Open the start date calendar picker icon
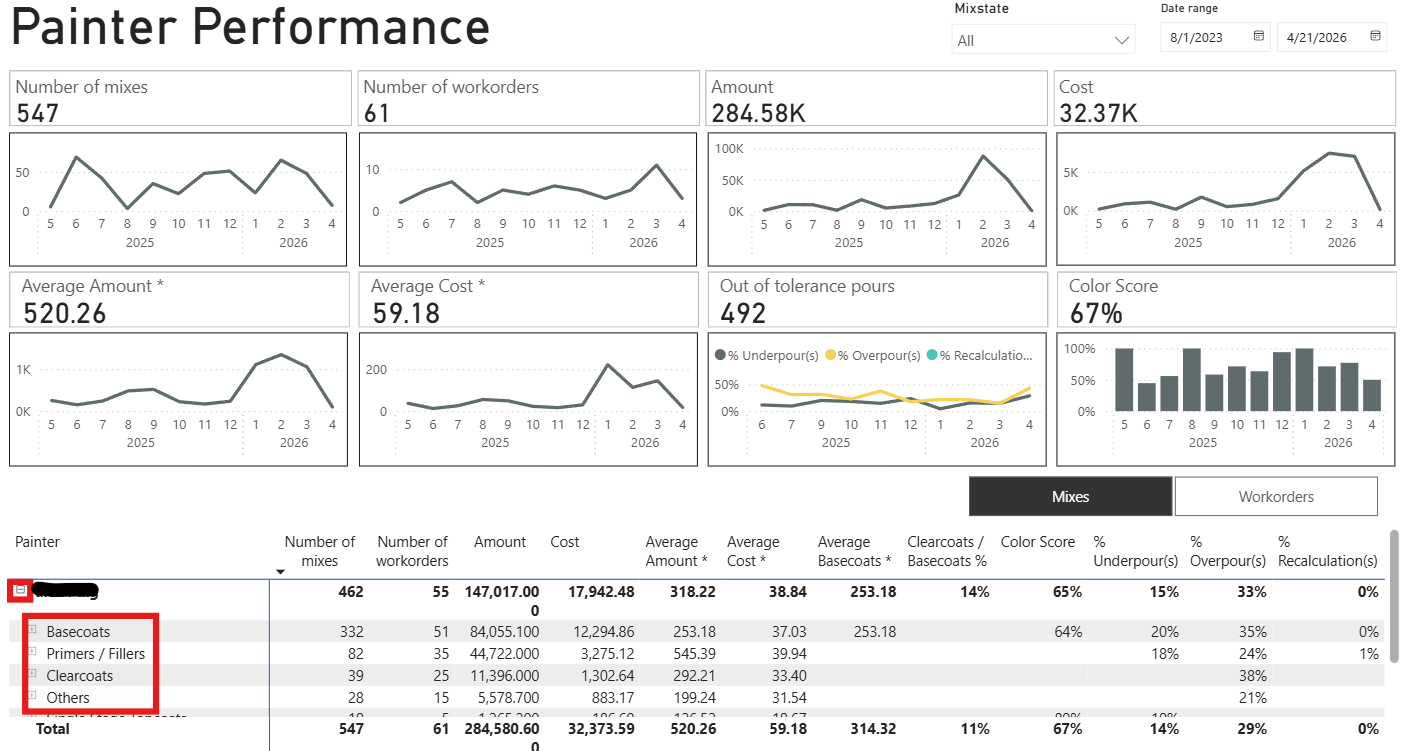This screenshot has width=1412, height=751. 1259,37
